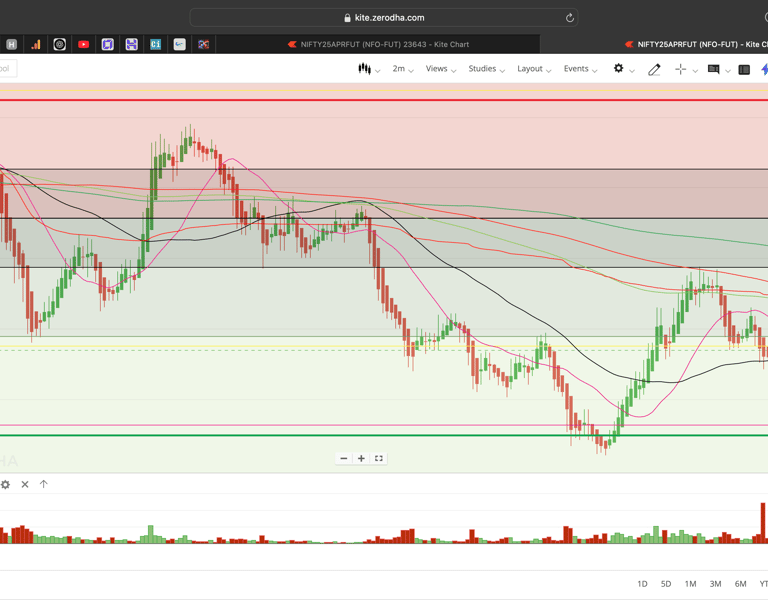768x600 pixels.
Task: Move volume panel up with arrow
Action: tap(44, 484)
